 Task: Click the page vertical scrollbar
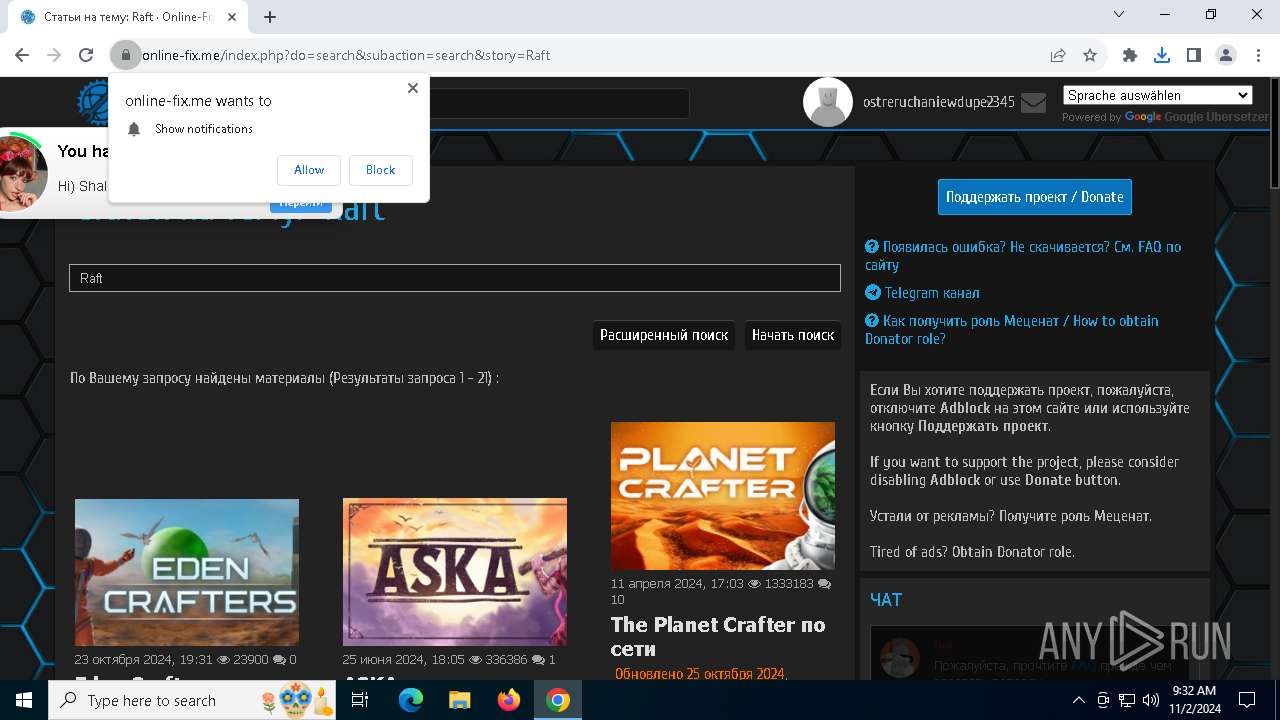click(x=1273, y=133)
